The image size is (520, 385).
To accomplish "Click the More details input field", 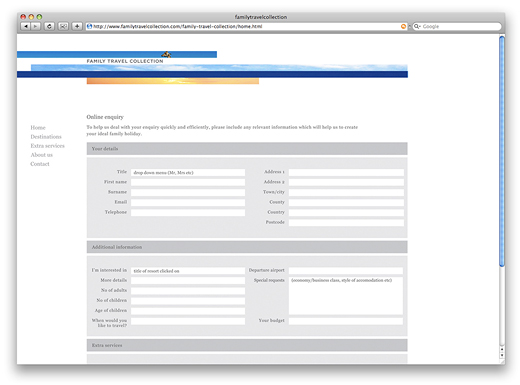I will pos(188,281).
